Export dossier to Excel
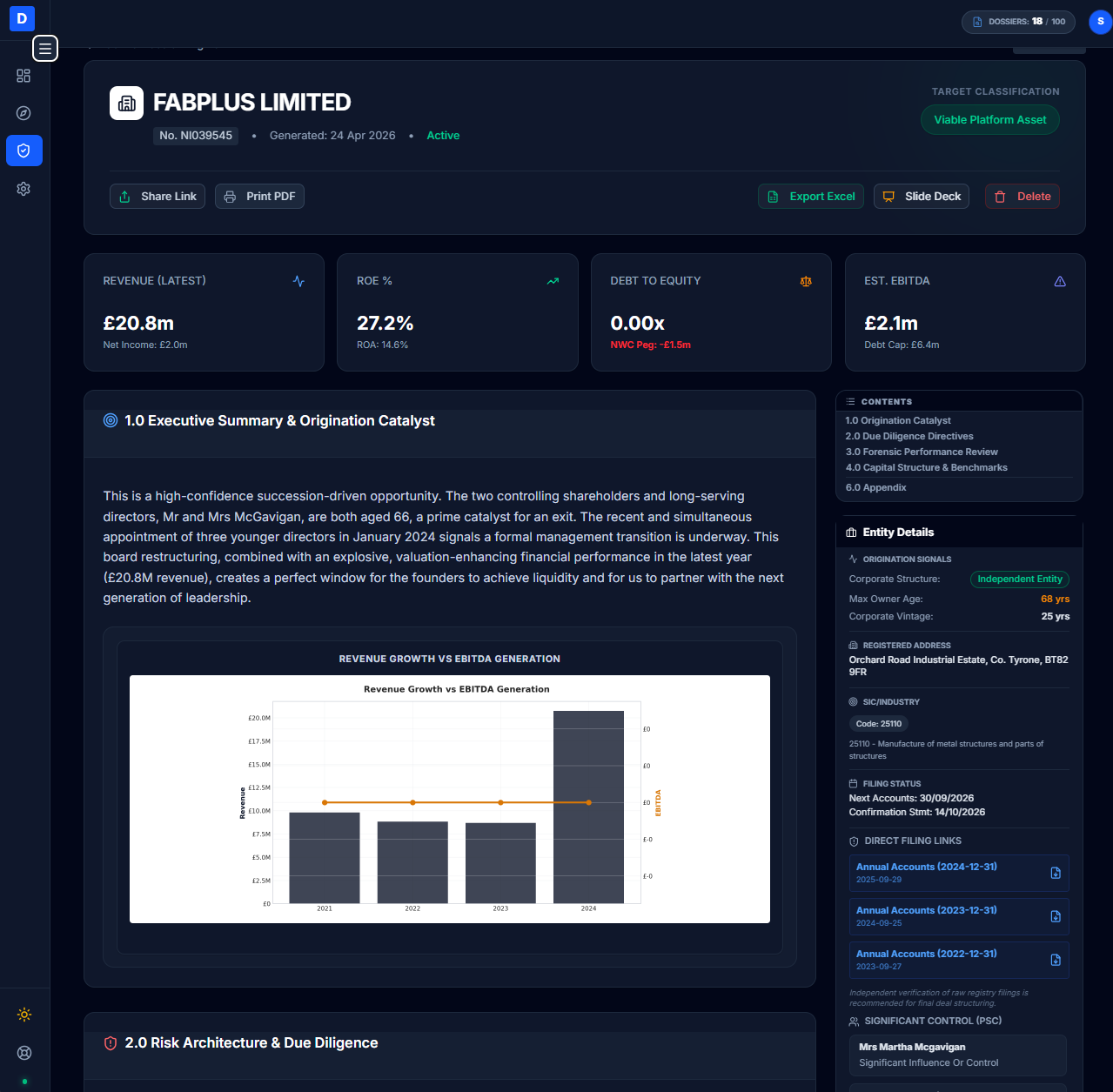 (x=811, y=197)
